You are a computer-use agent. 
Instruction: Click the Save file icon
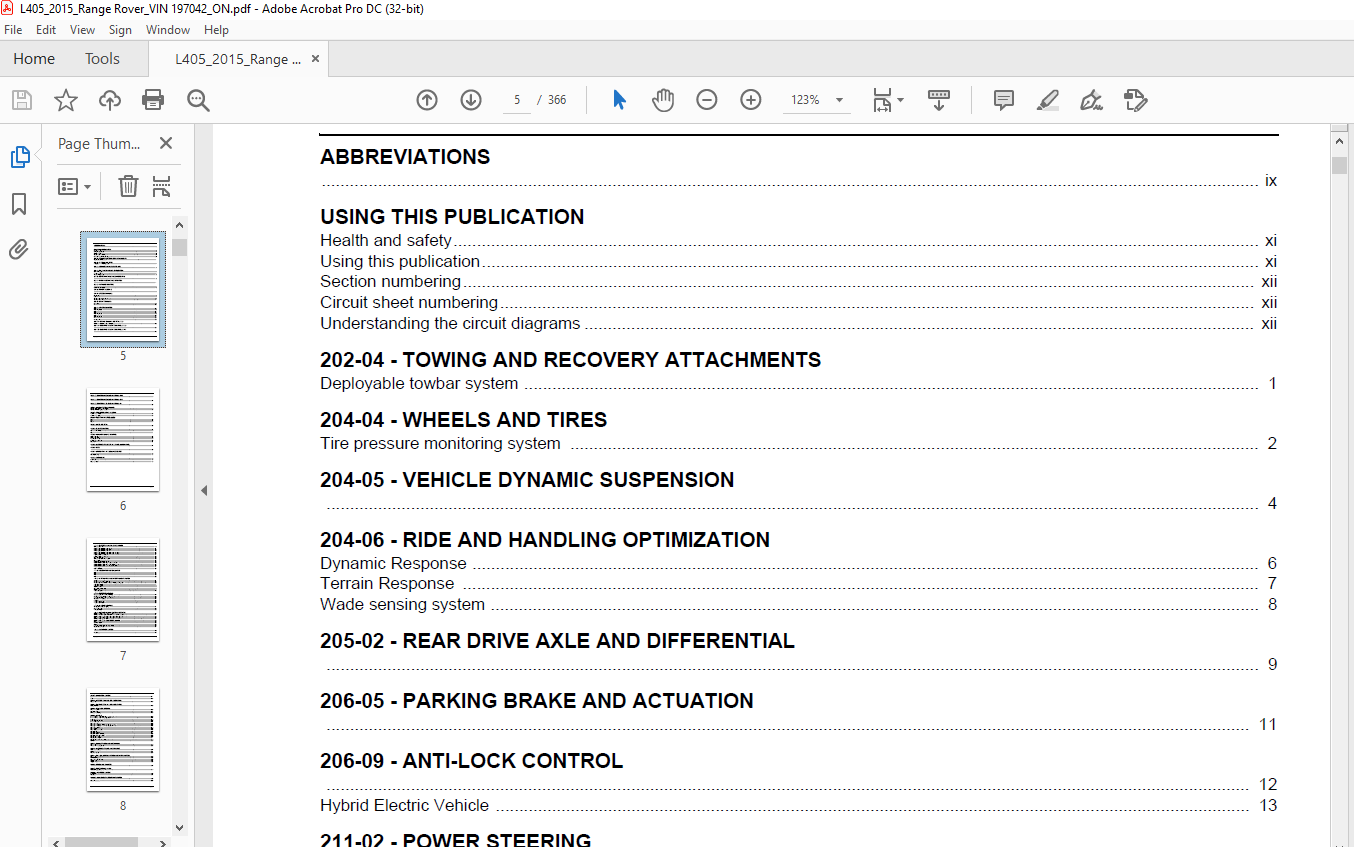click(22, 100)
